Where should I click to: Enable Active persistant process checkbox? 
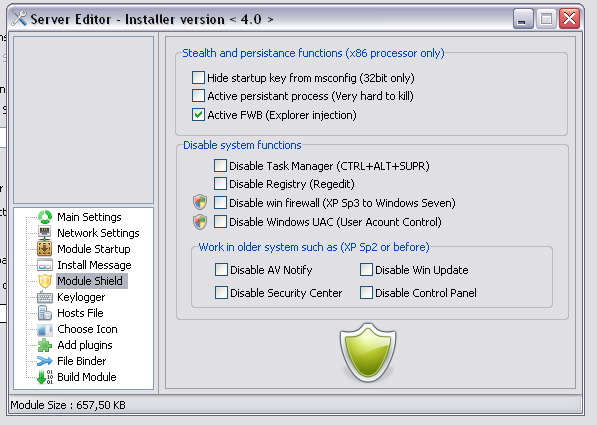pyautogui.click(x=198, y=96)
